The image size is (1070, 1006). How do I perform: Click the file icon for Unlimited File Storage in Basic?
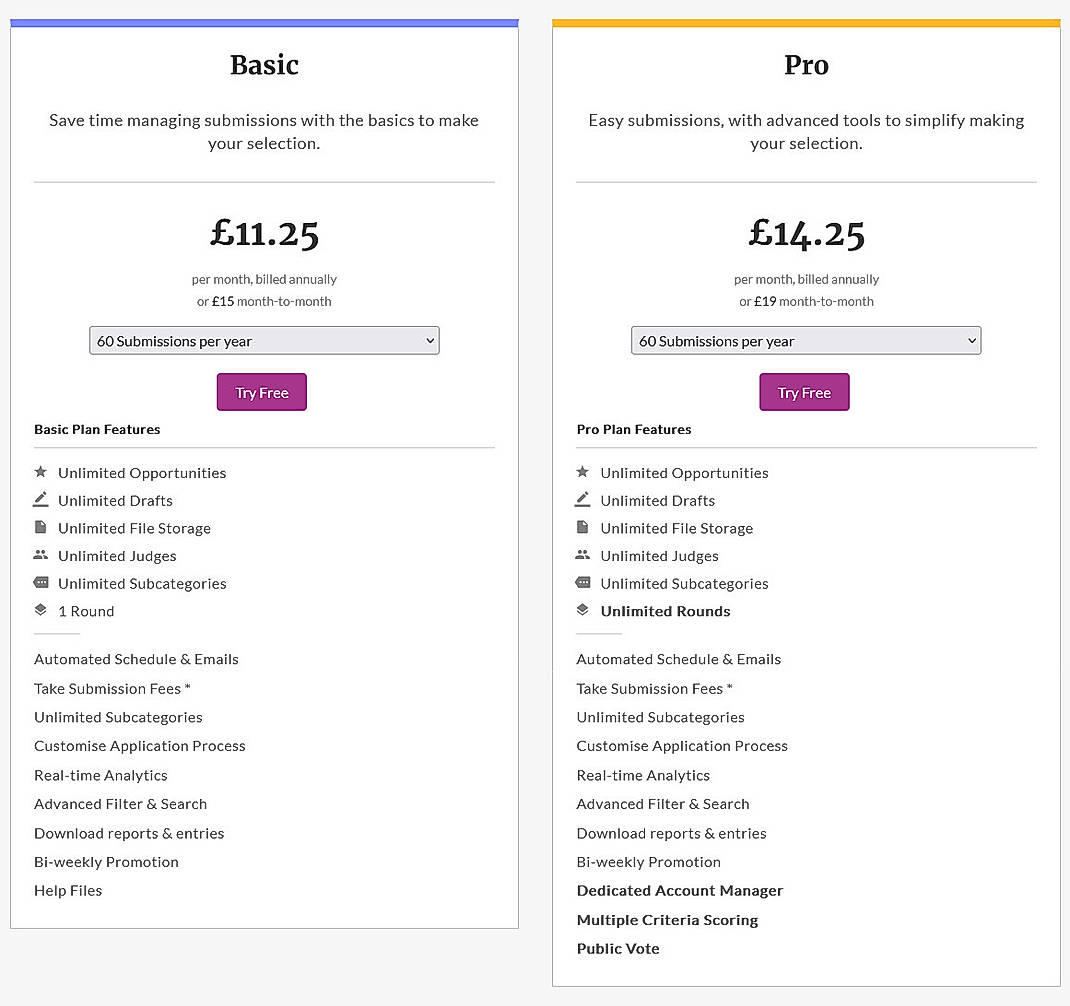click(x=40, y=528)
